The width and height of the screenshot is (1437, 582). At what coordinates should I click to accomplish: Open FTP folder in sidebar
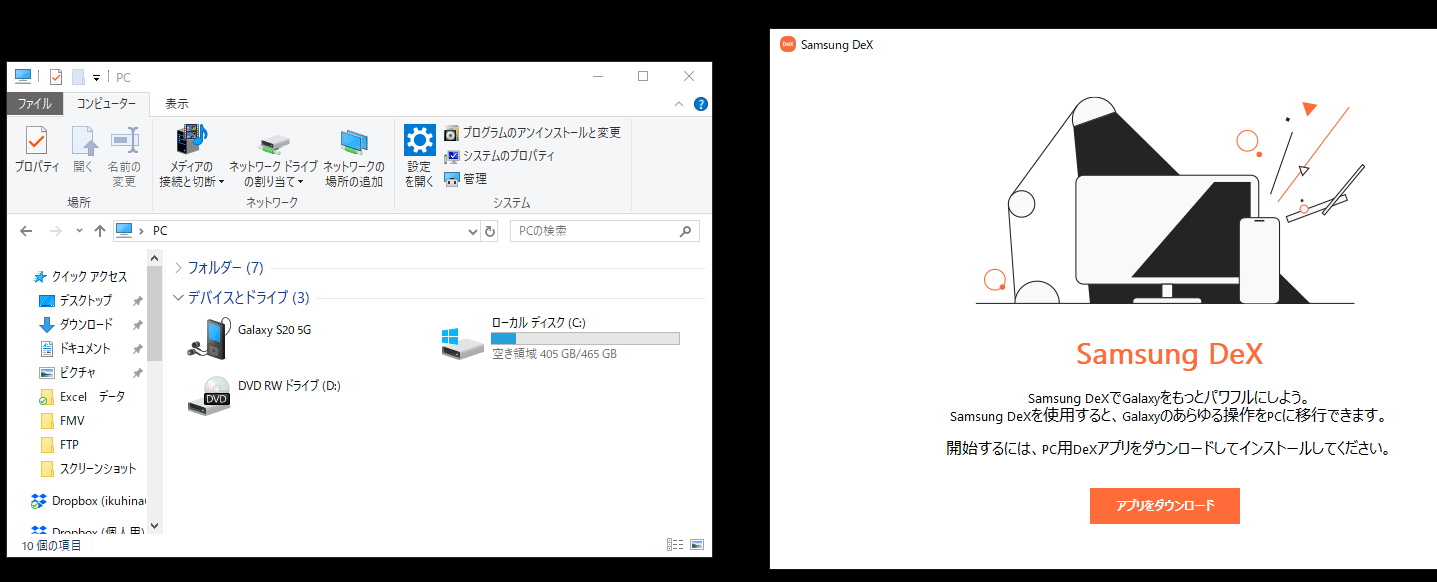point(59,445)
